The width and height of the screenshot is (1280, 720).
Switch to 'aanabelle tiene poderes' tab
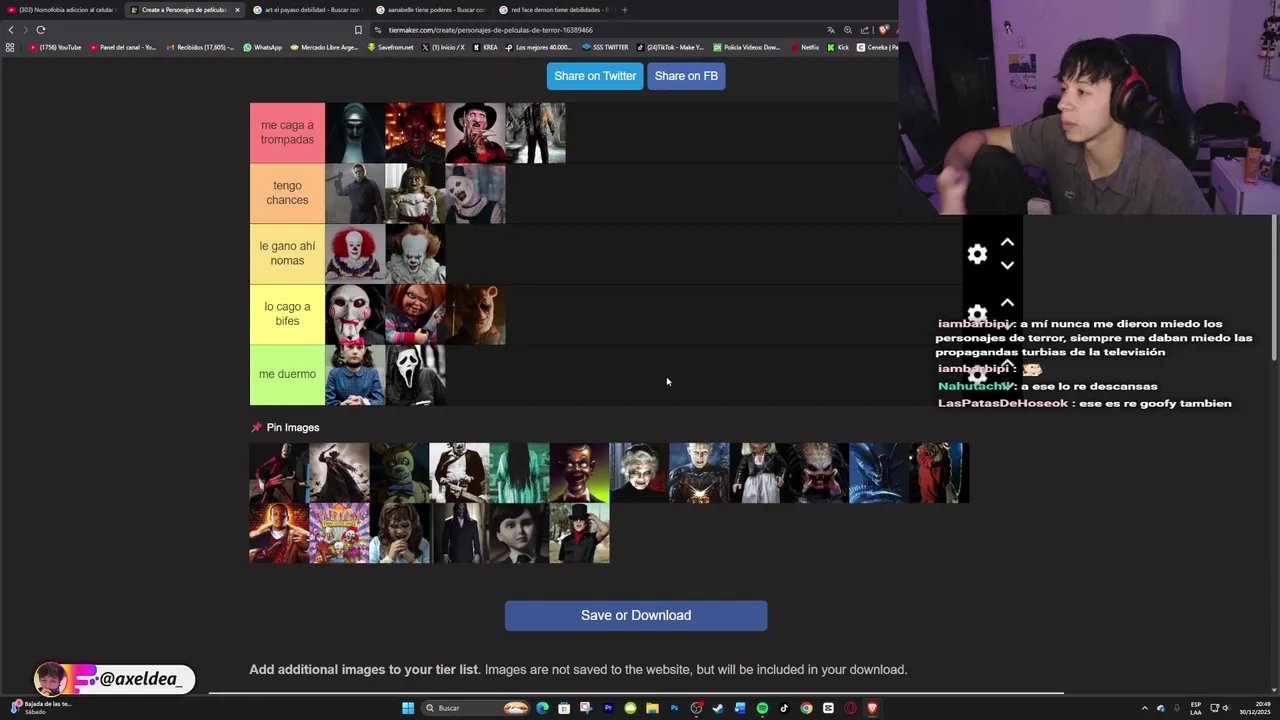[x=430, y=10]
